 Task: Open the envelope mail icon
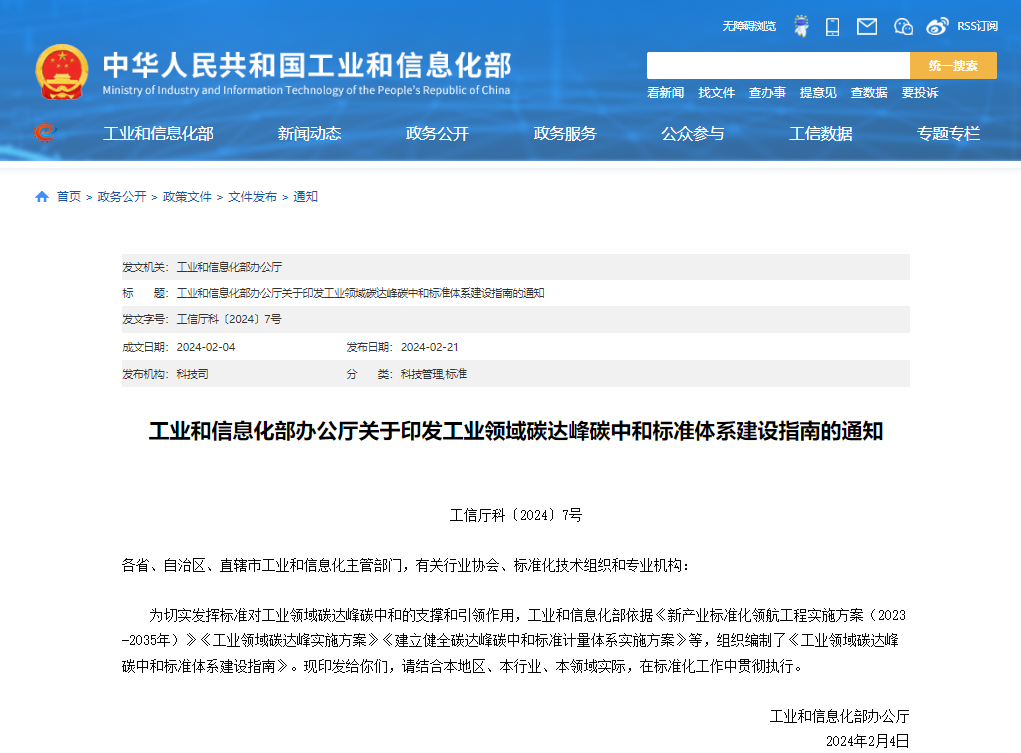click(x=867, y=27)
